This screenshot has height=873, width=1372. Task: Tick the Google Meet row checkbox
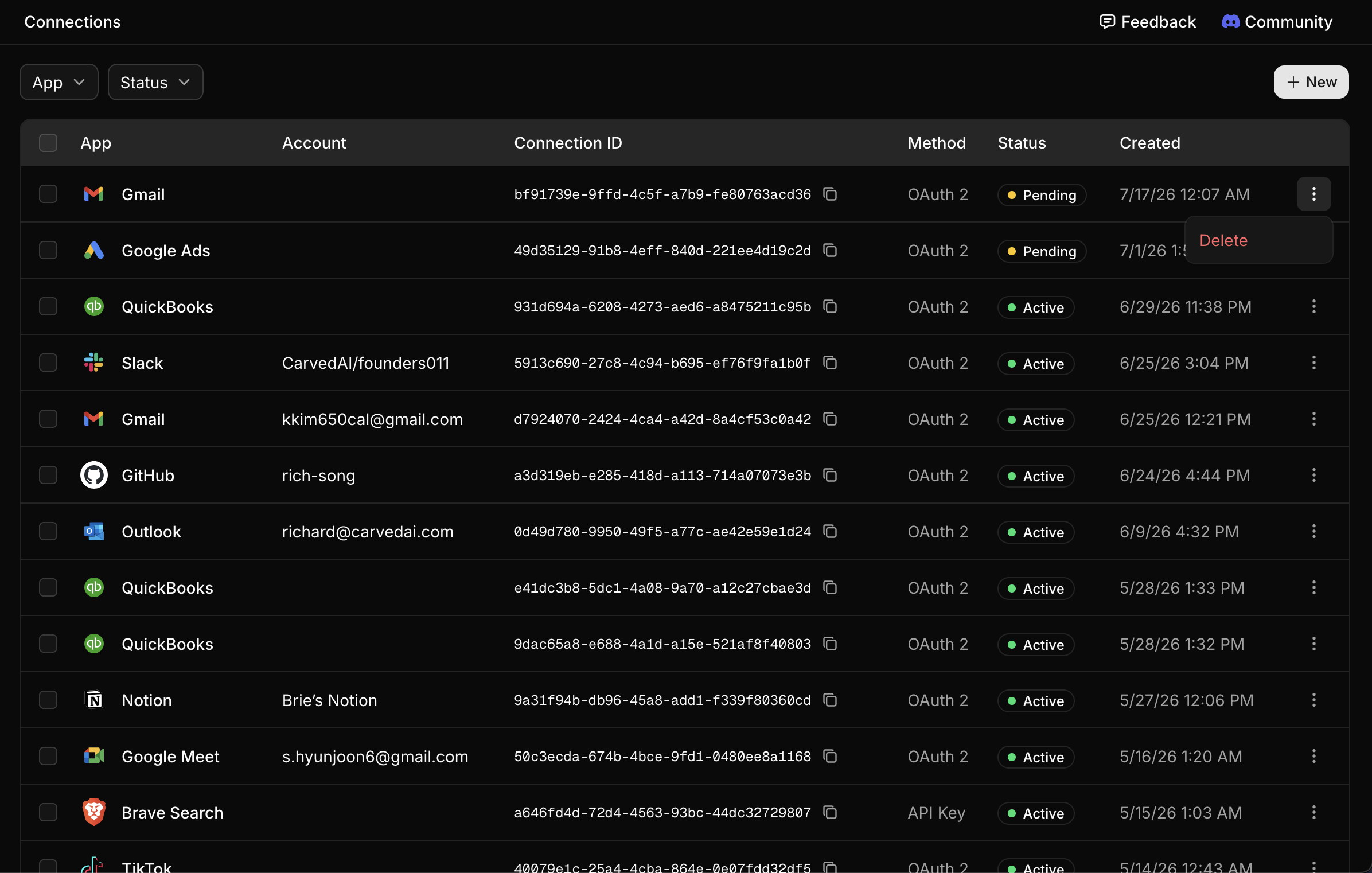48,757
